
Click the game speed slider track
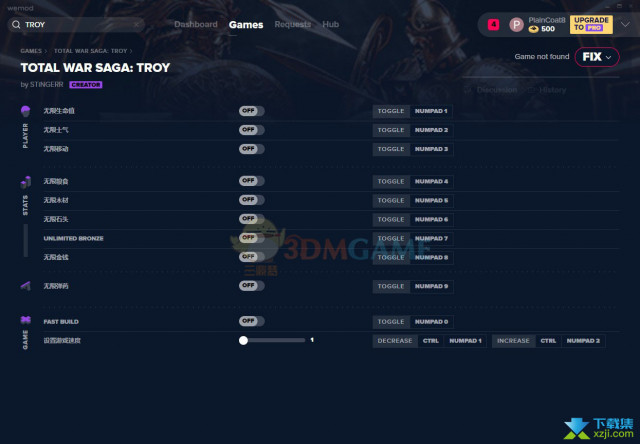click(272, 340)
